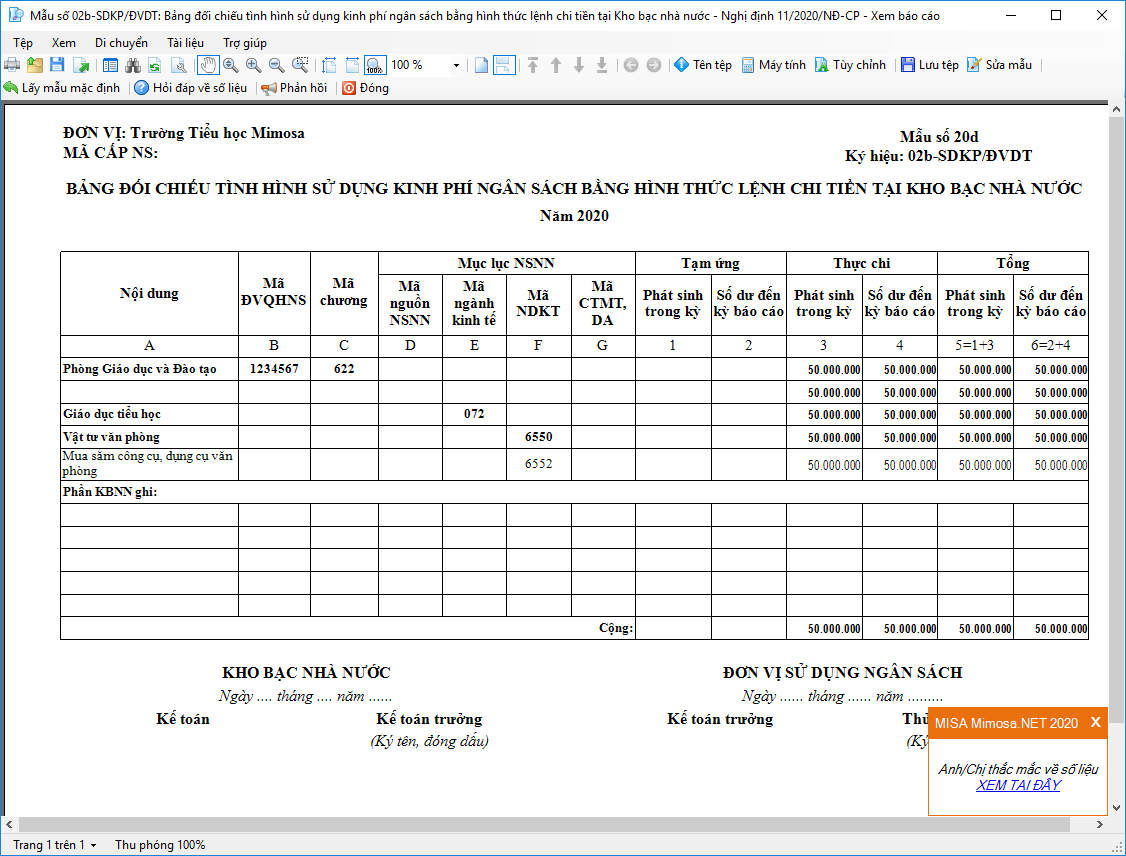Open search with the binoculars icon
This screenshot has height=856, width=1126.
[133, 65]
